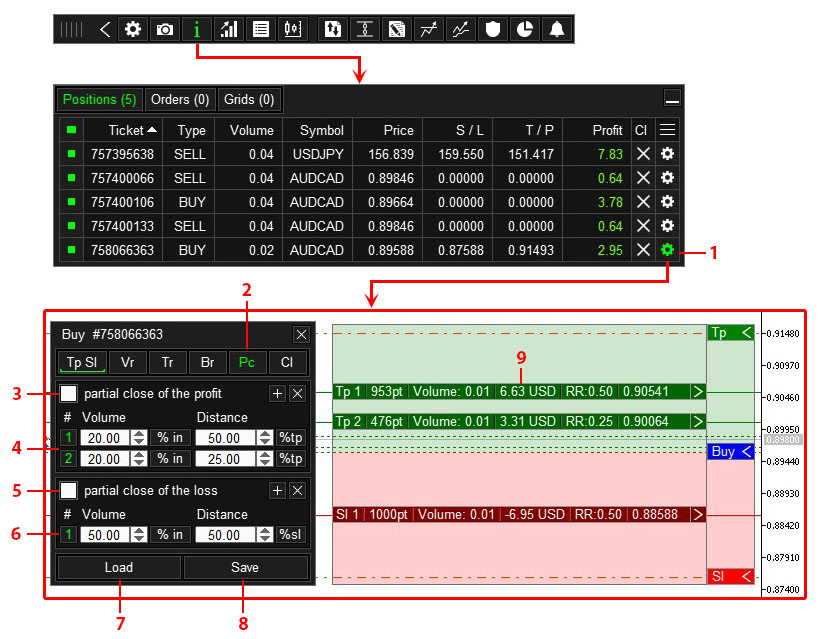Toggle green select-all square in table header

point(71,130)
